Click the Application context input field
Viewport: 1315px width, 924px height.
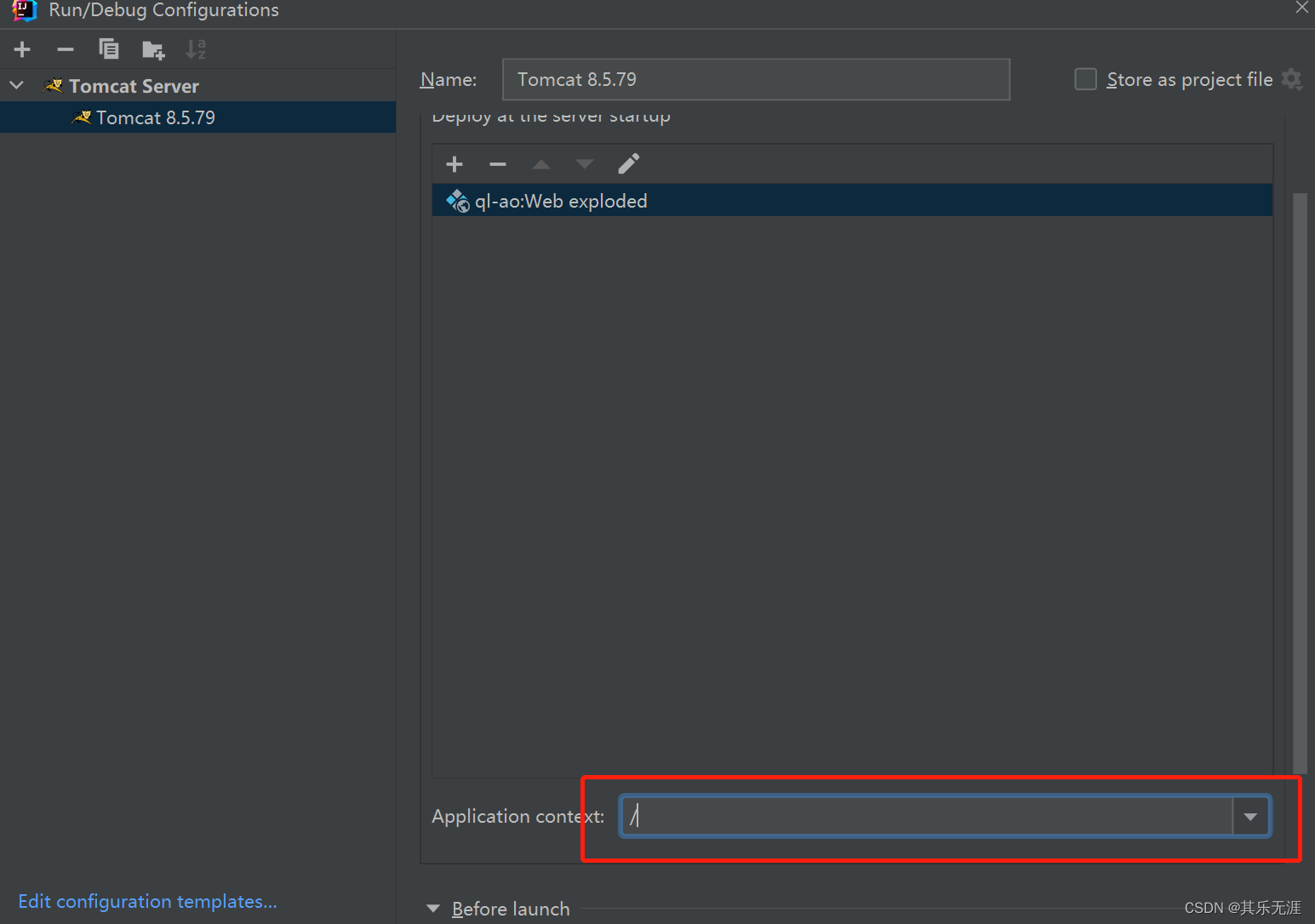pos(926,816)
